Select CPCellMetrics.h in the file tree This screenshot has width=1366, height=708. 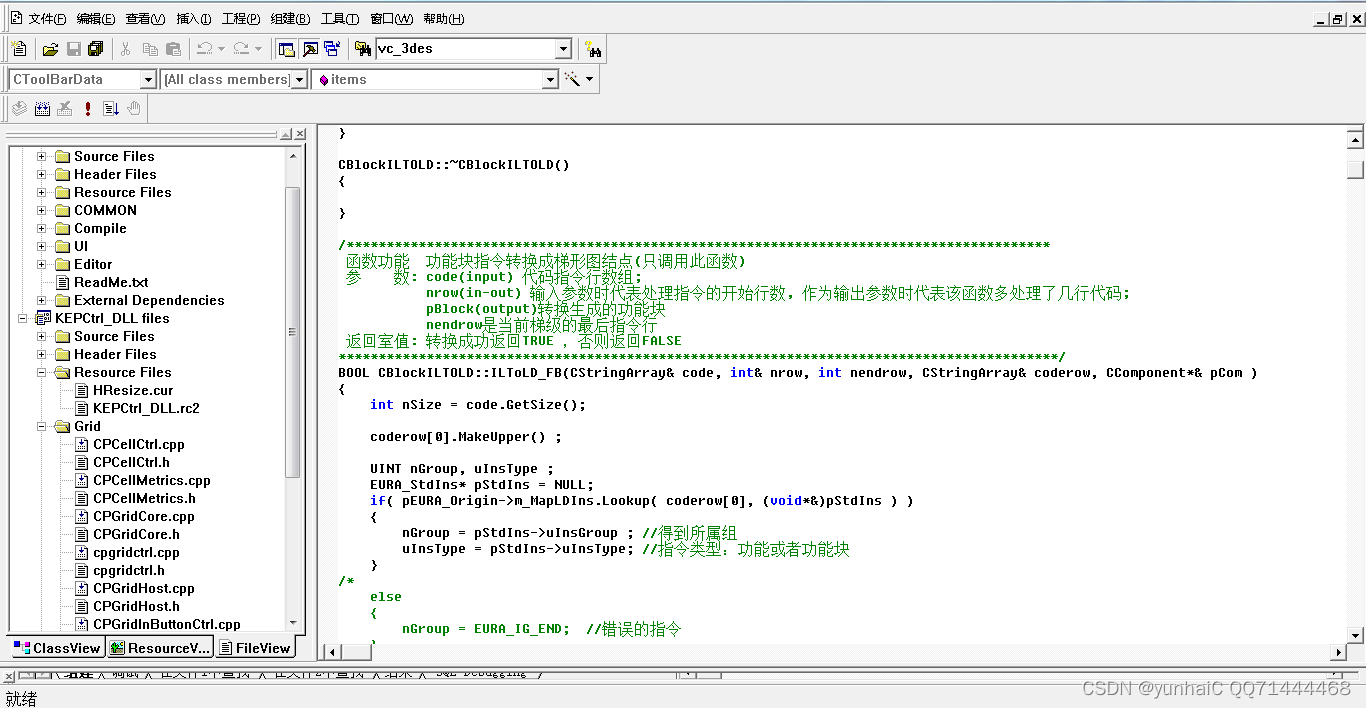pos(144,498)
